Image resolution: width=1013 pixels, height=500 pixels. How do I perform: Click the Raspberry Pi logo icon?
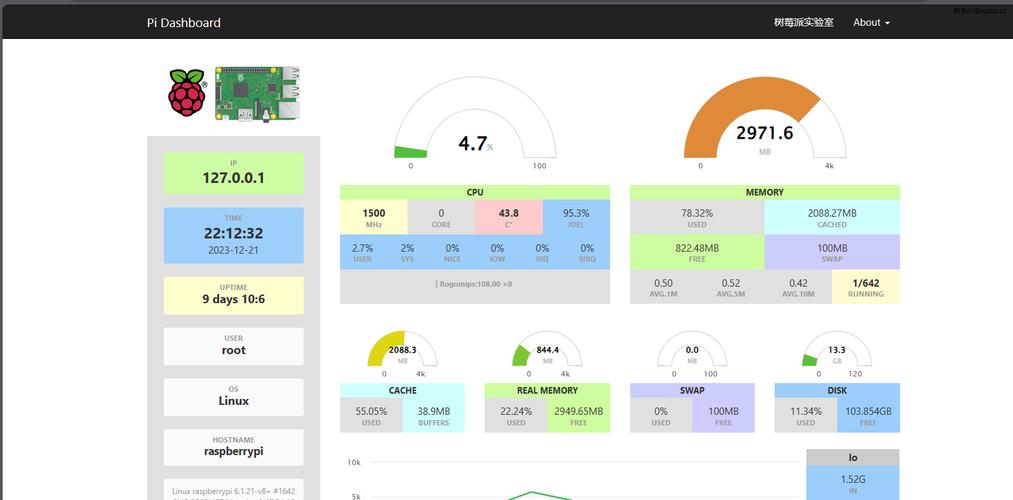[x=187, y=92]
